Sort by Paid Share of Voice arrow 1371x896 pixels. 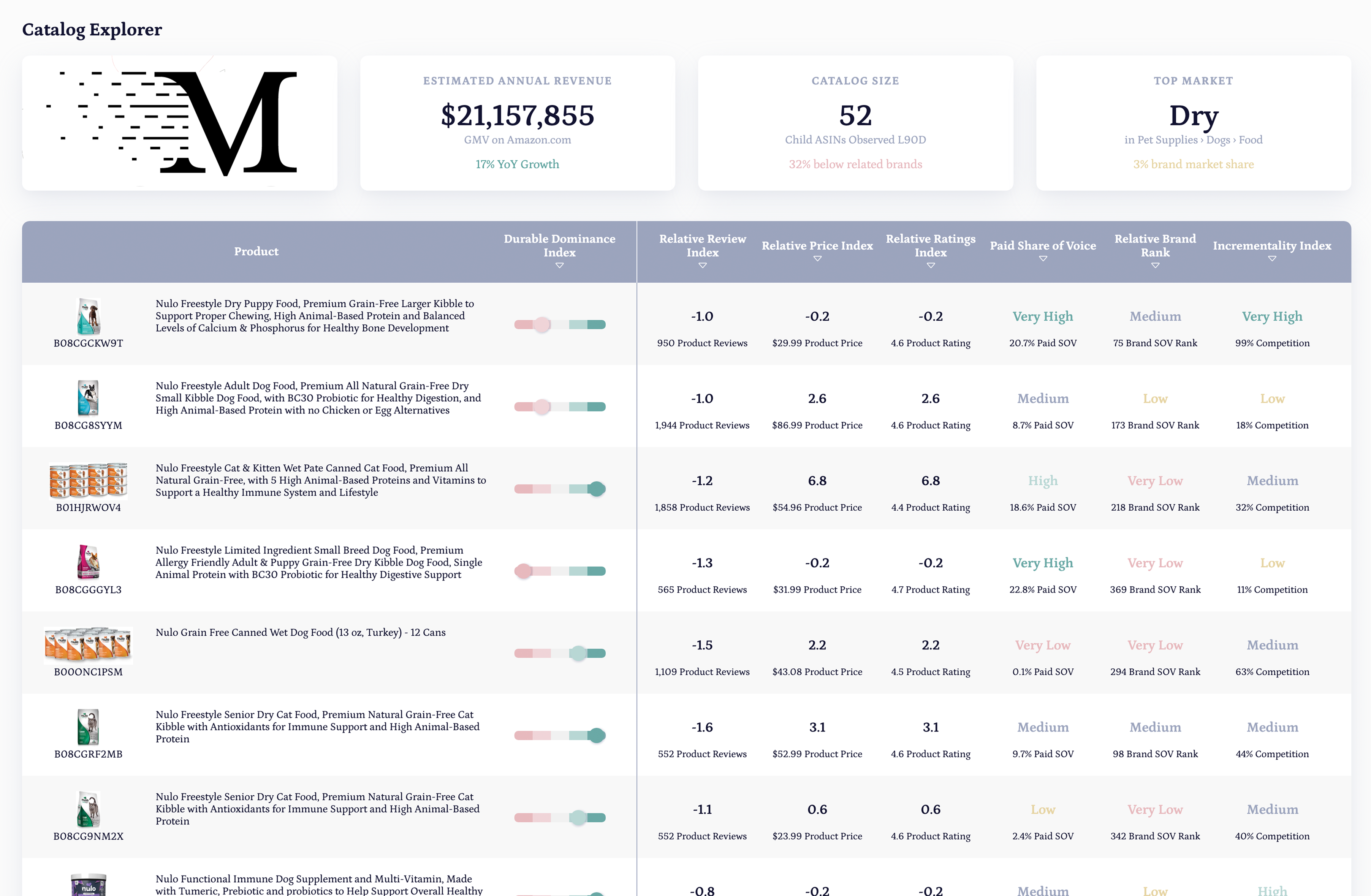(x=1043, y=259)
